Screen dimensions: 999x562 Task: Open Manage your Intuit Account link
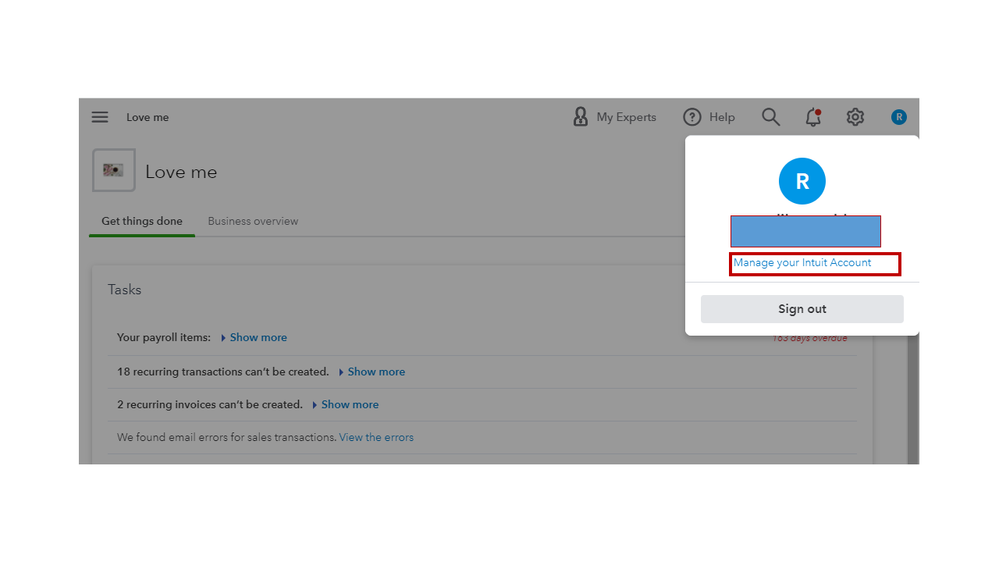click(802, 263)
